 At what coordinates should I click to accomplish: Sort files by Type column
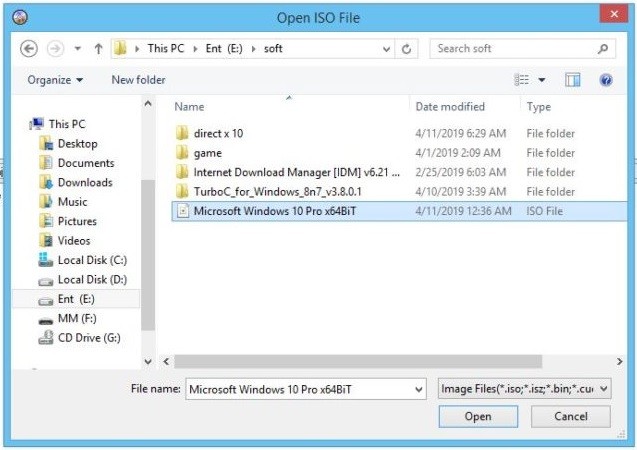[539, 107]
